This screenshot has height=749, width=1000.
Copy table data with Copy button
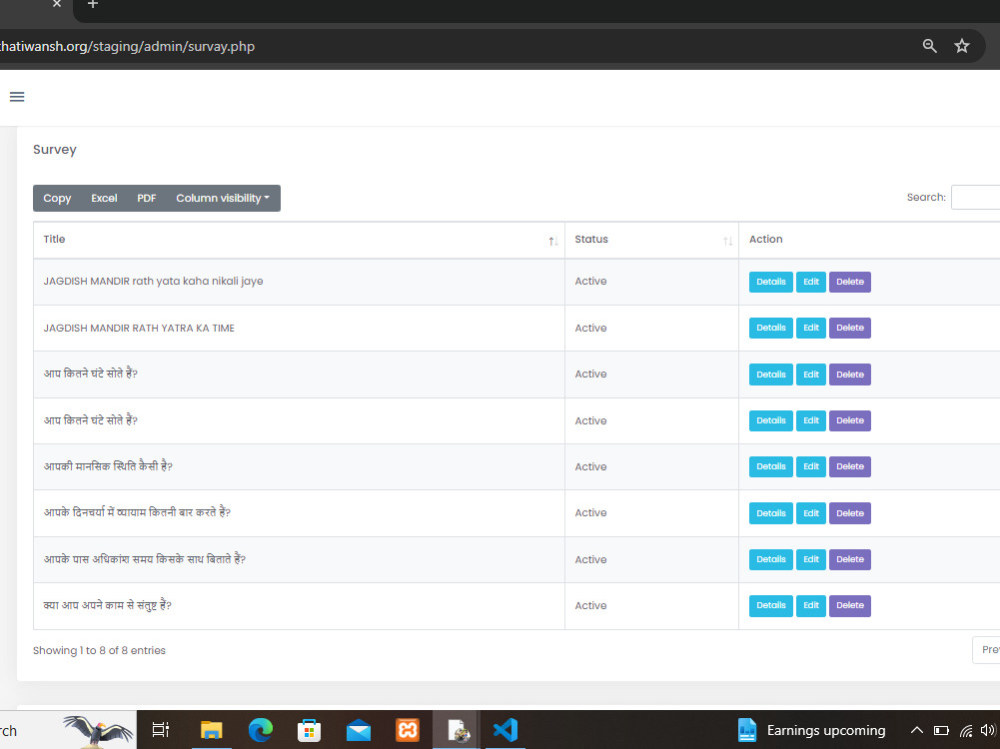point(57,198)
